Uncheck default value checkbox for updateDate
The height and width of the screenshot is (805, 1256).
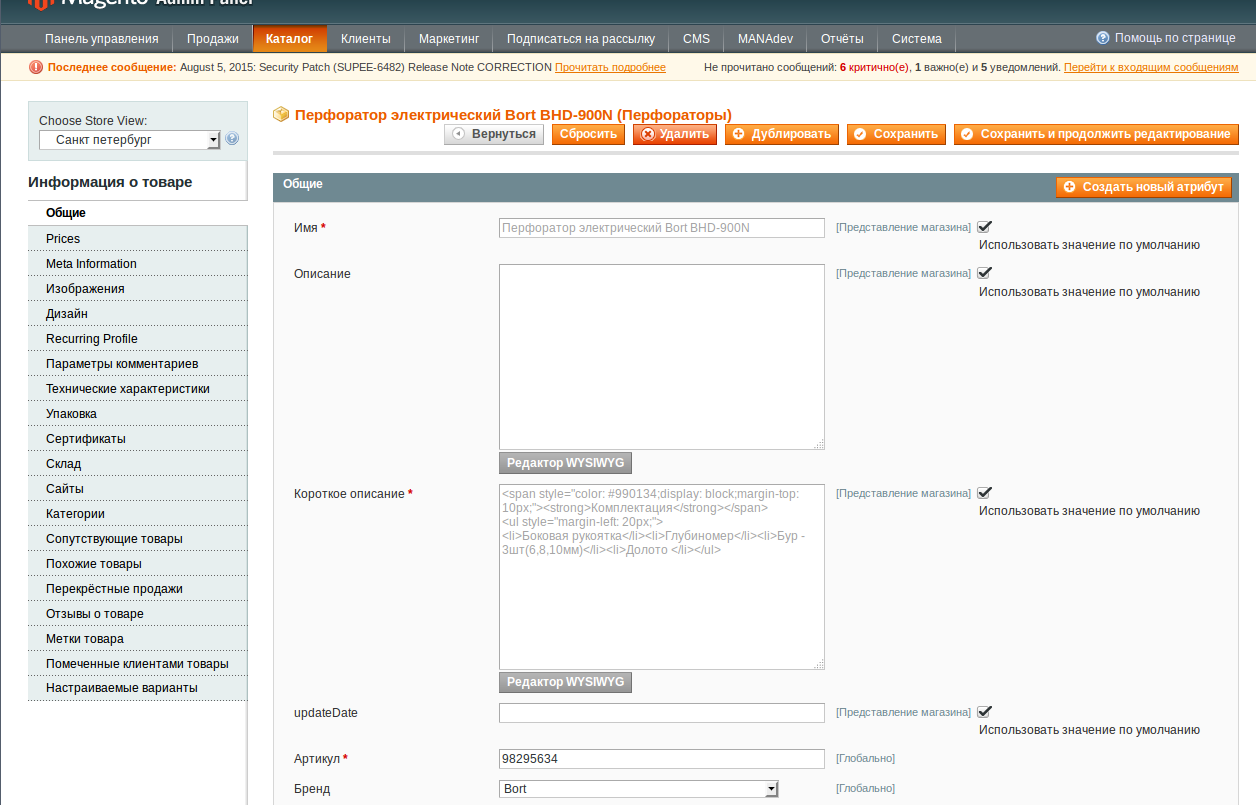coord(984,712)
